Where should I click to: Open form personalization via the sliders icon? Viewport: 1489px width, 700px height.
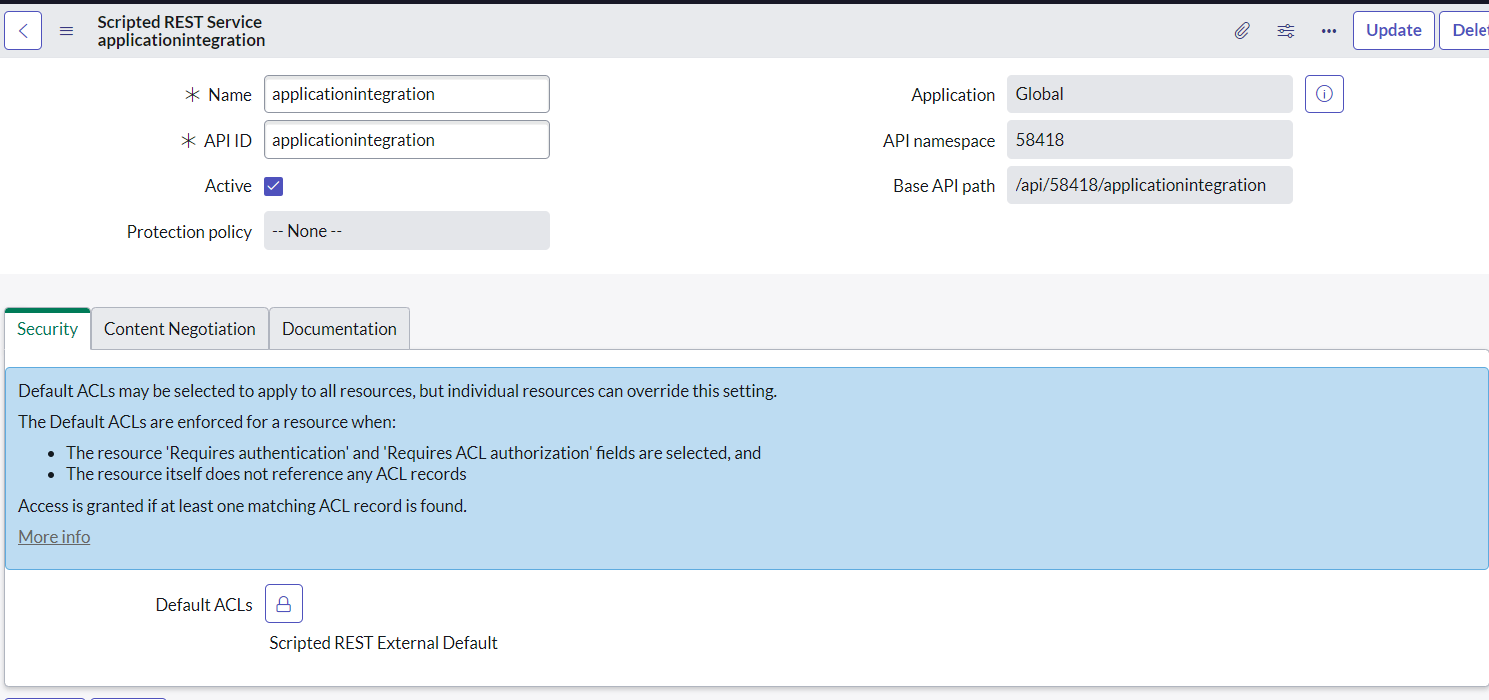click(x=1285, y=30)
